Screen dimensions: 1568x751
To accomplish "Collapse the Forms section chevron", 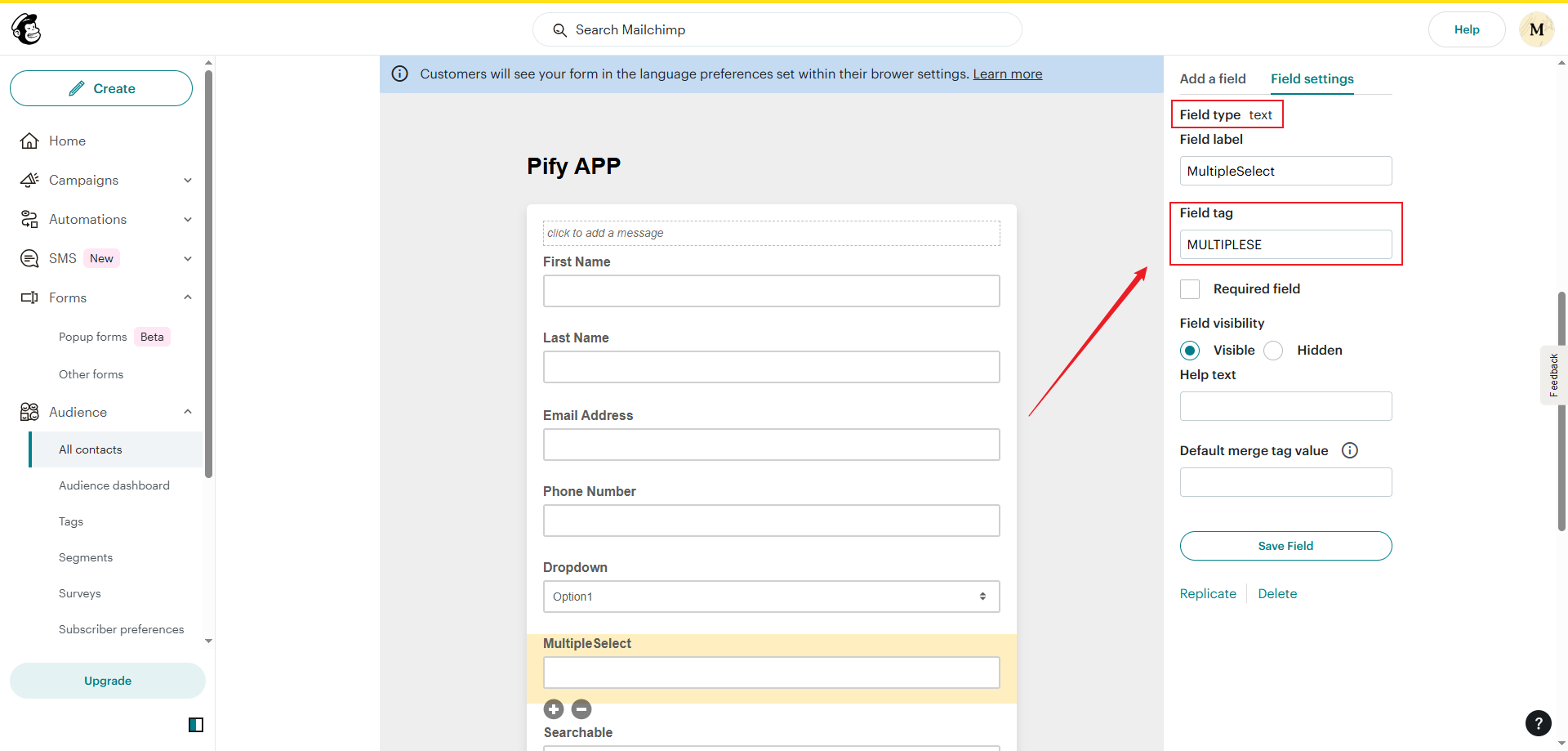I will pyautogui.click(x=188, y=297).
